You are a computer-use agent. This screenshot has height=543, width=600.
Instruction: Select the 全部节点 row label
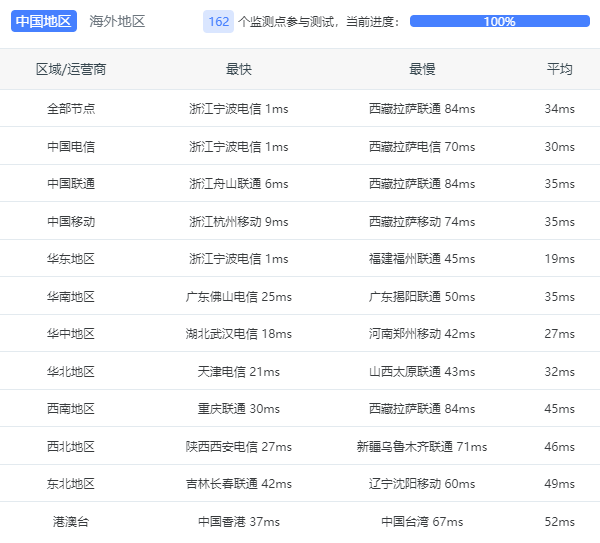71,109
